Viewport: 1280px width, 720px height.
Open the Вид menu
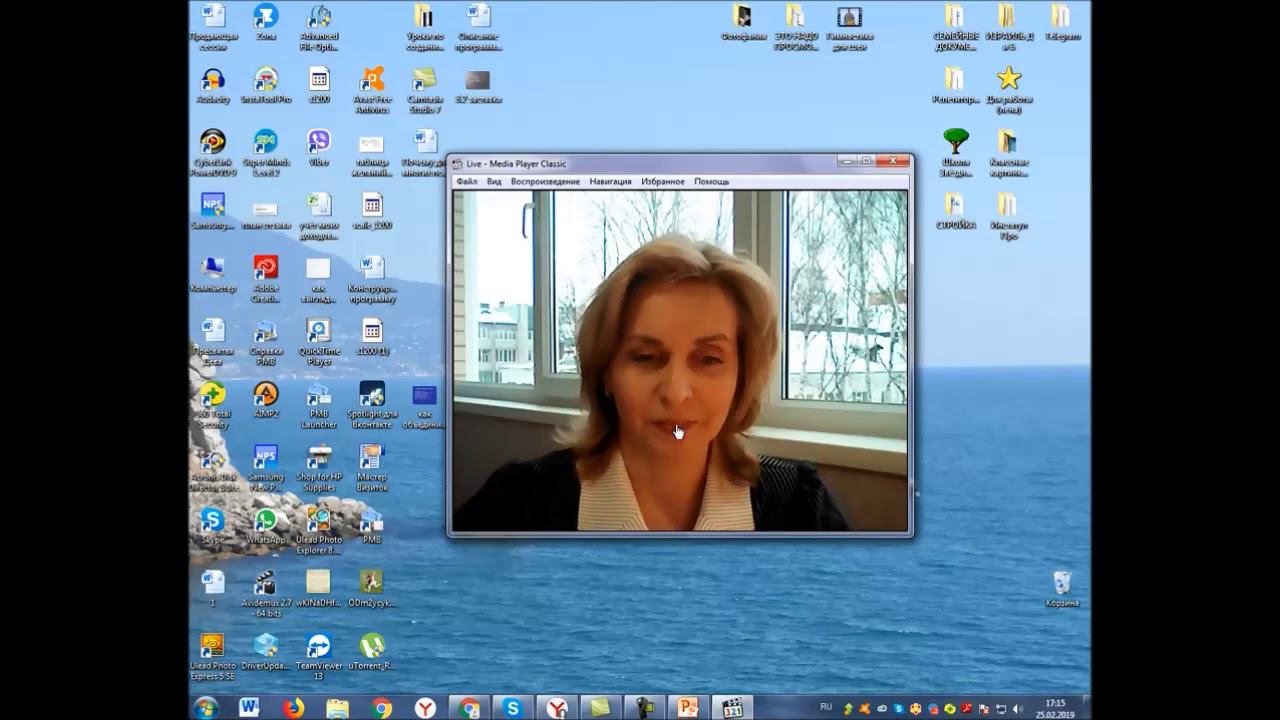(494, 182)
